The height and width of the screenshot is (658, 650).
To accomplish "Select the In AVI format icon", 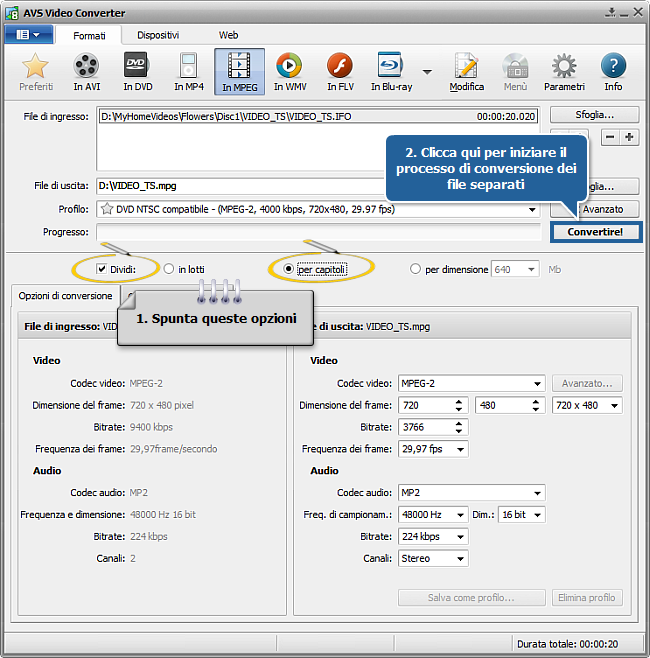I will (87, 71).
